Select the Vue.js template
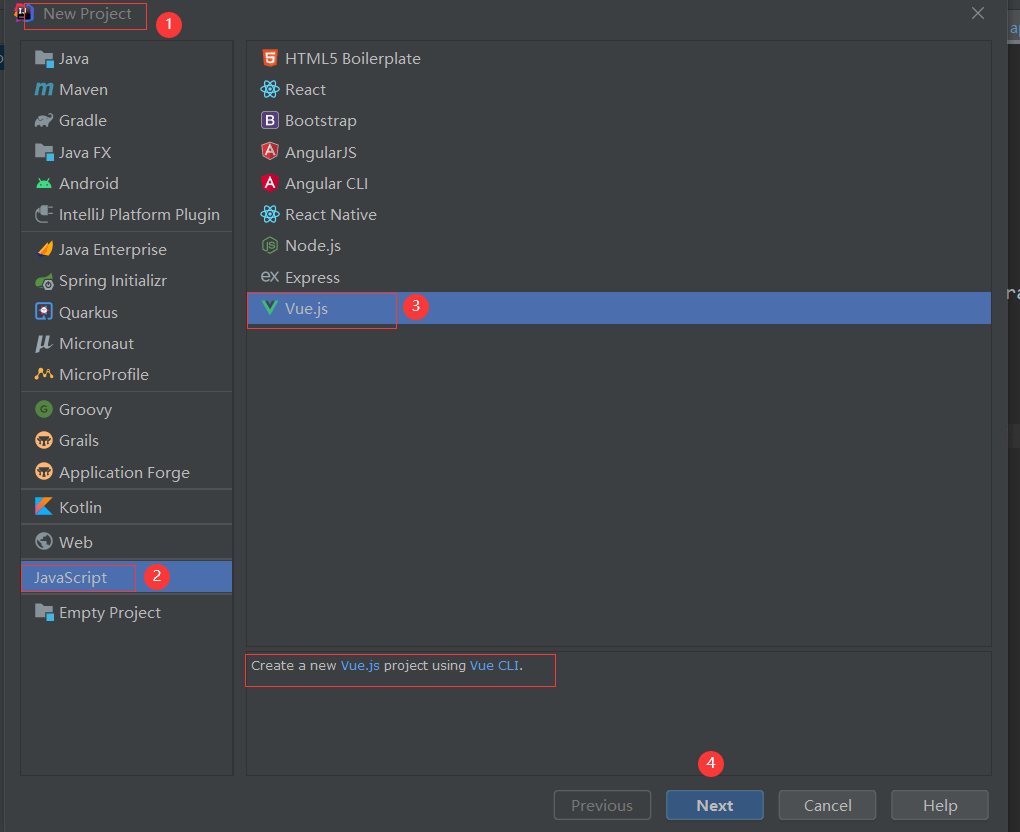Screen dimensions: 1020x832 point(619,308)
